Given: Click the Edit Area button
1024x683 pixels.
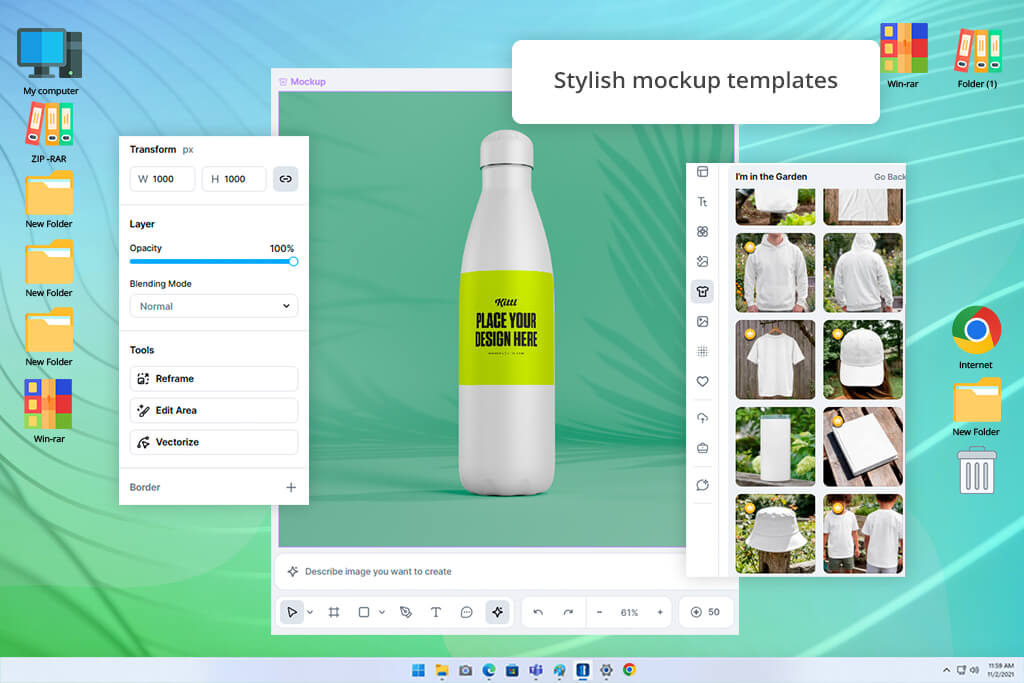Looking at the screenshot, I should 214,410.
